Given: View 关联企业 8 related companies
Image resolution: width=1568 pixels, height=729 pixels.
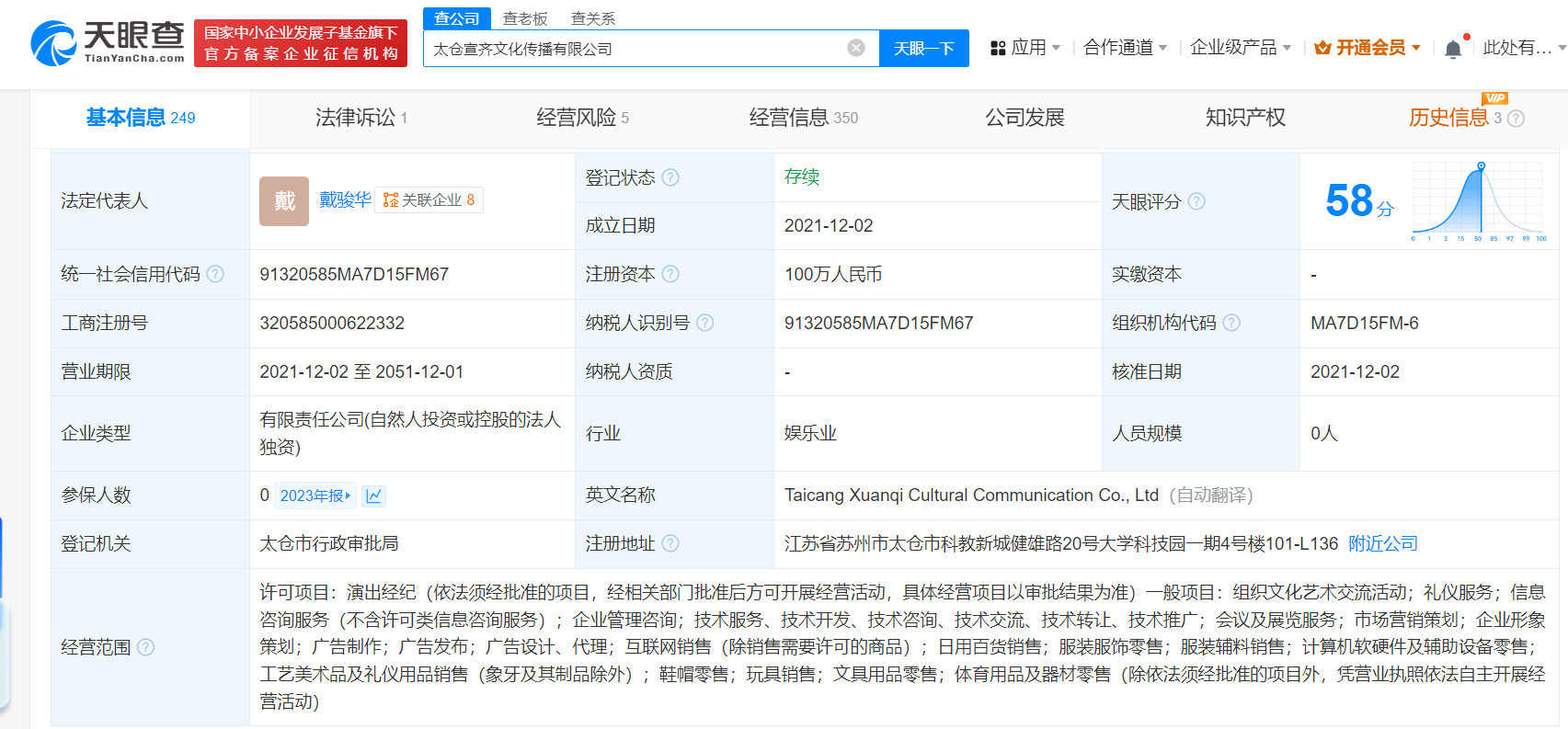Looking at the screenshot, I should (429, 199).
